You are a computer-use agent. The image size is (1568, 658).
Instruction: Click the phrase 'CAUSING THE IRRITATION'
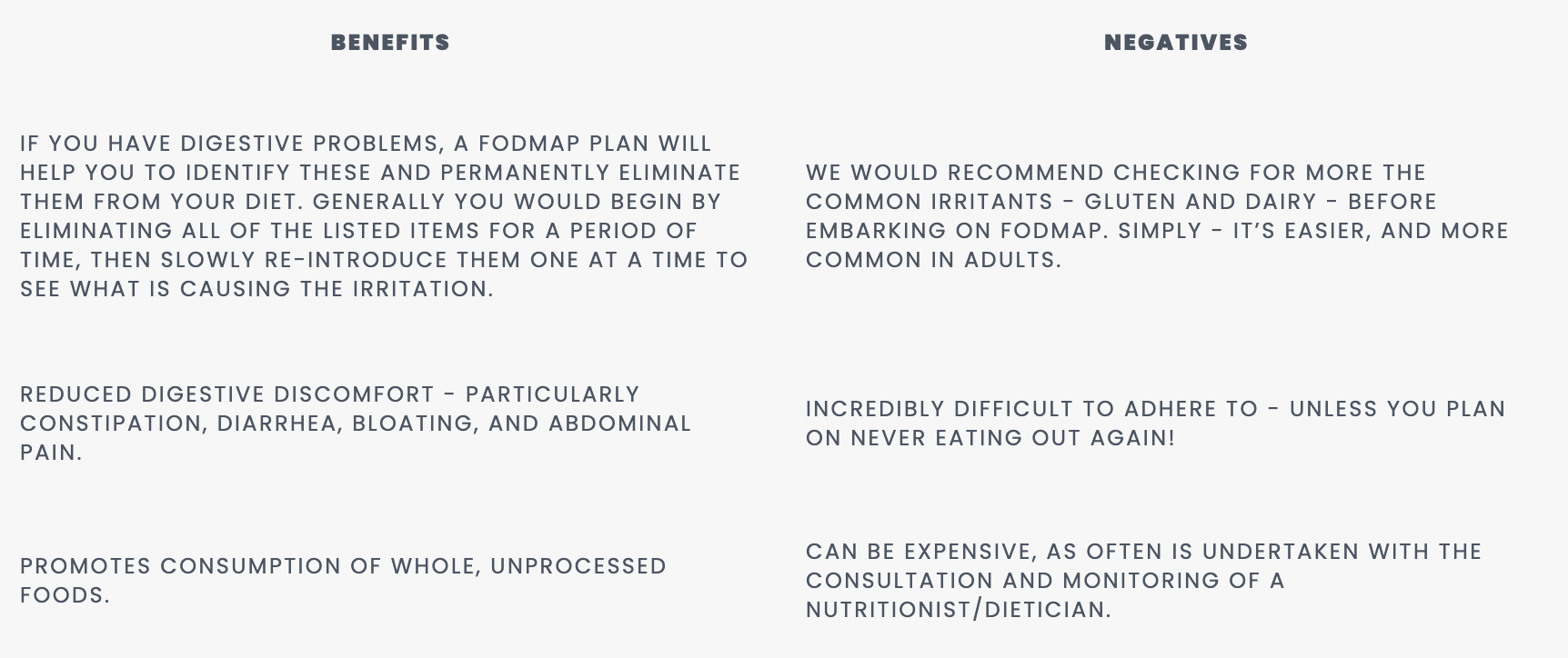coord(336,289)
